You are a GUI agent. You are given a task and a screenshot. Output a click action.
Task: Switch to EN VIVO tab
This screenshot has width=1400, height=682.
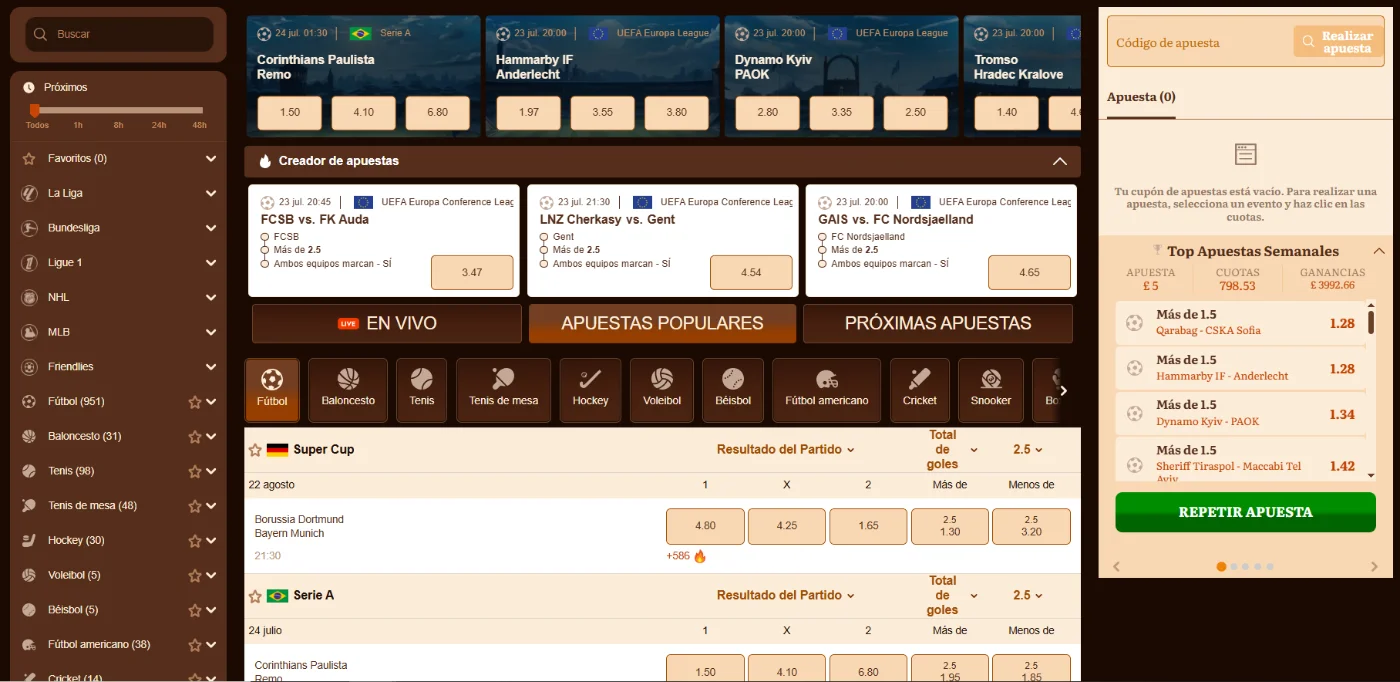pyautogui.click(x=387, y=323)
